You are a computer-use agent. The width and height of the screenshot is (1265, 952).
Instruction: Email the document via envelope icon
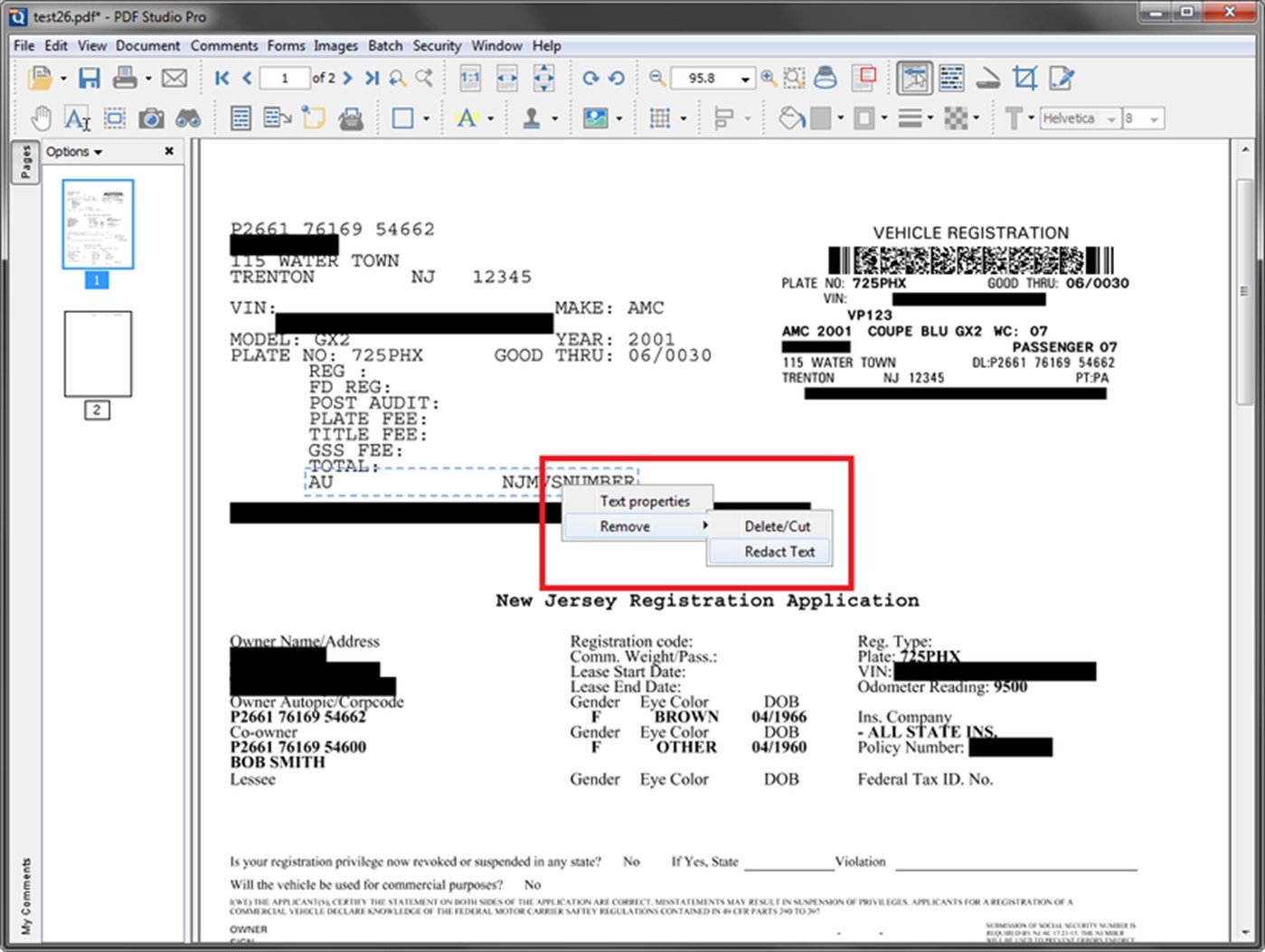coord(175,79)
